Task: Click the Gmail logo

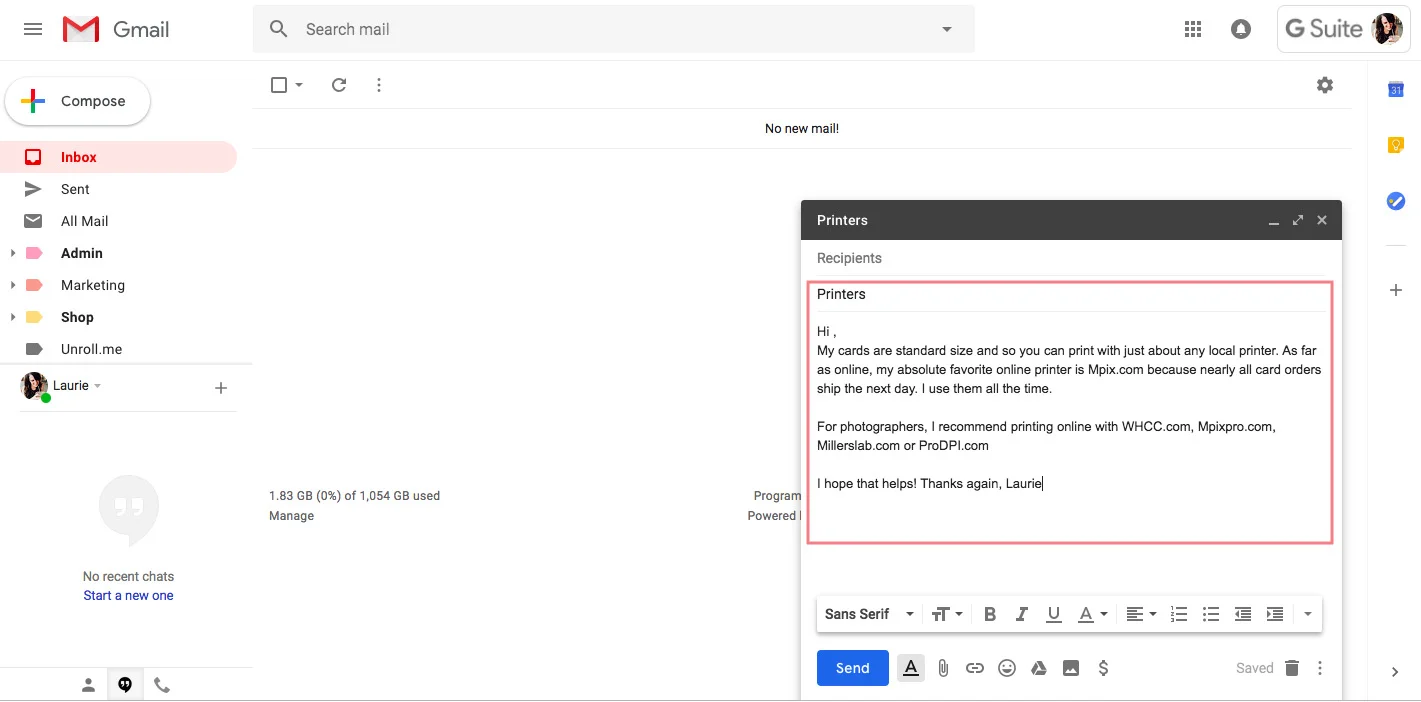Action: pyautogui.click(x=116, y=30)
